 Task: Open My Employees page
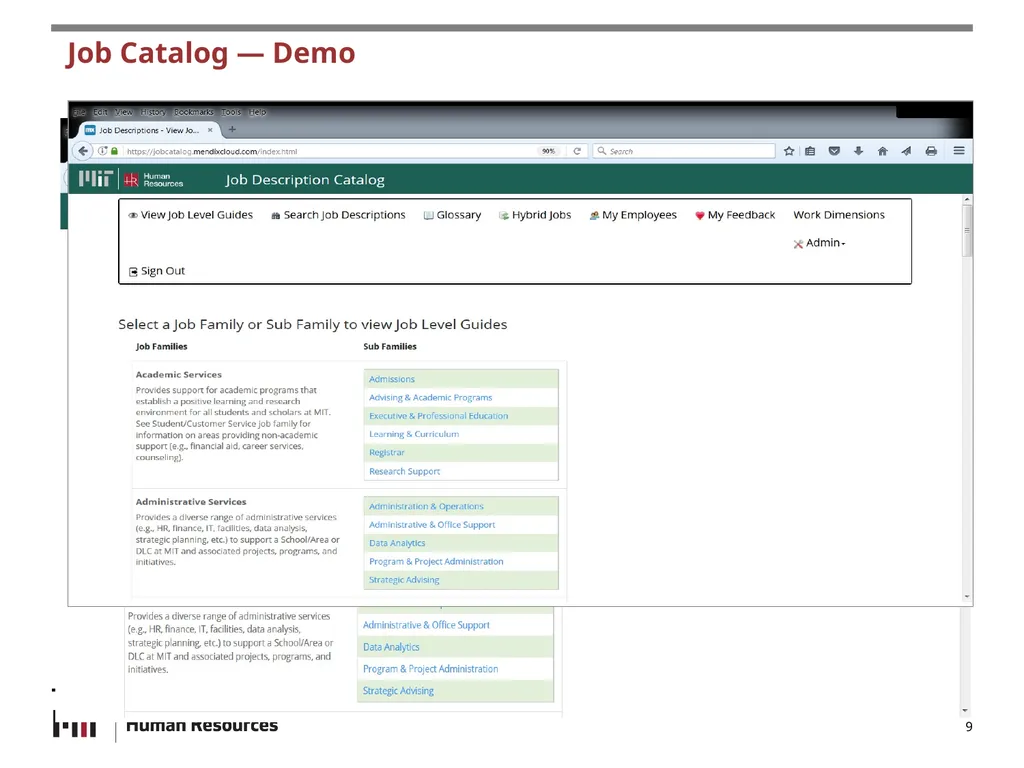(633, 215)
